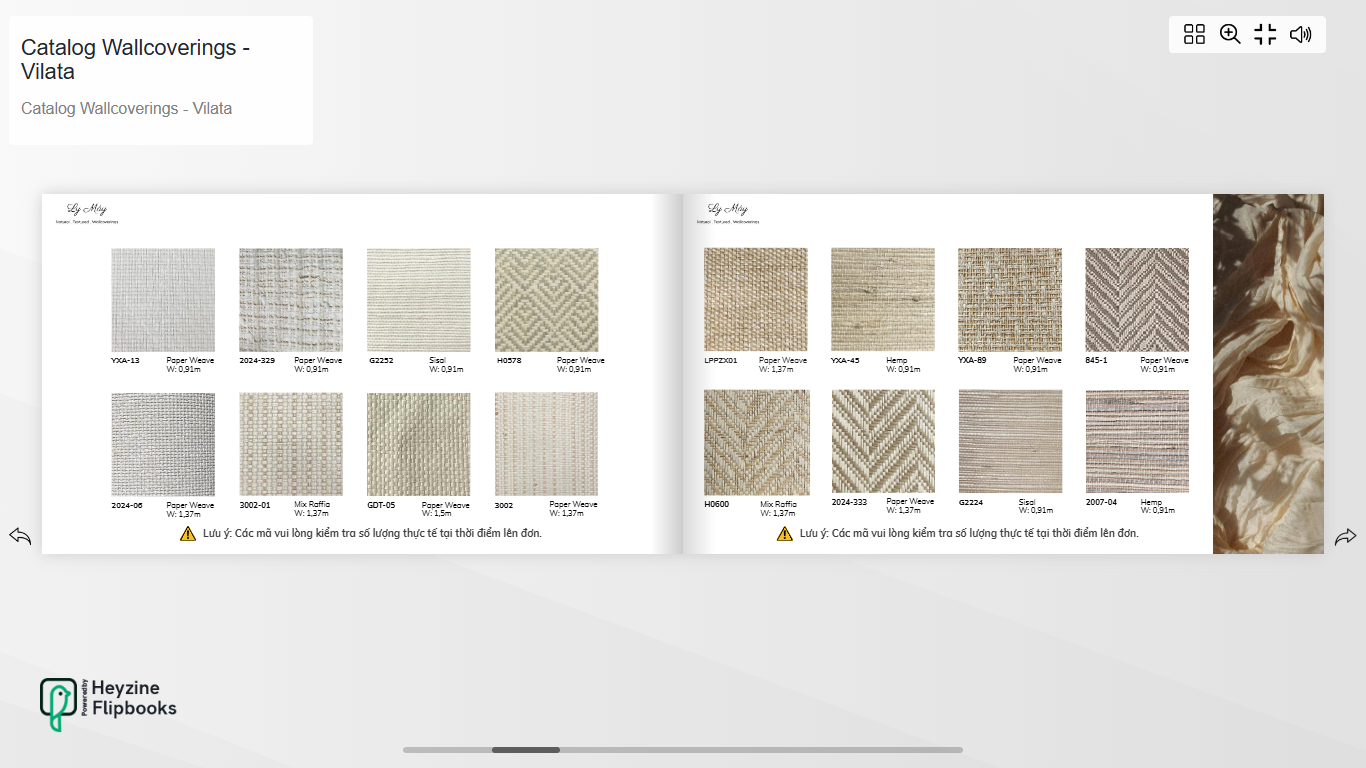Click the product code text LPPZX01

pyautogui.click(x=720, y=360)
